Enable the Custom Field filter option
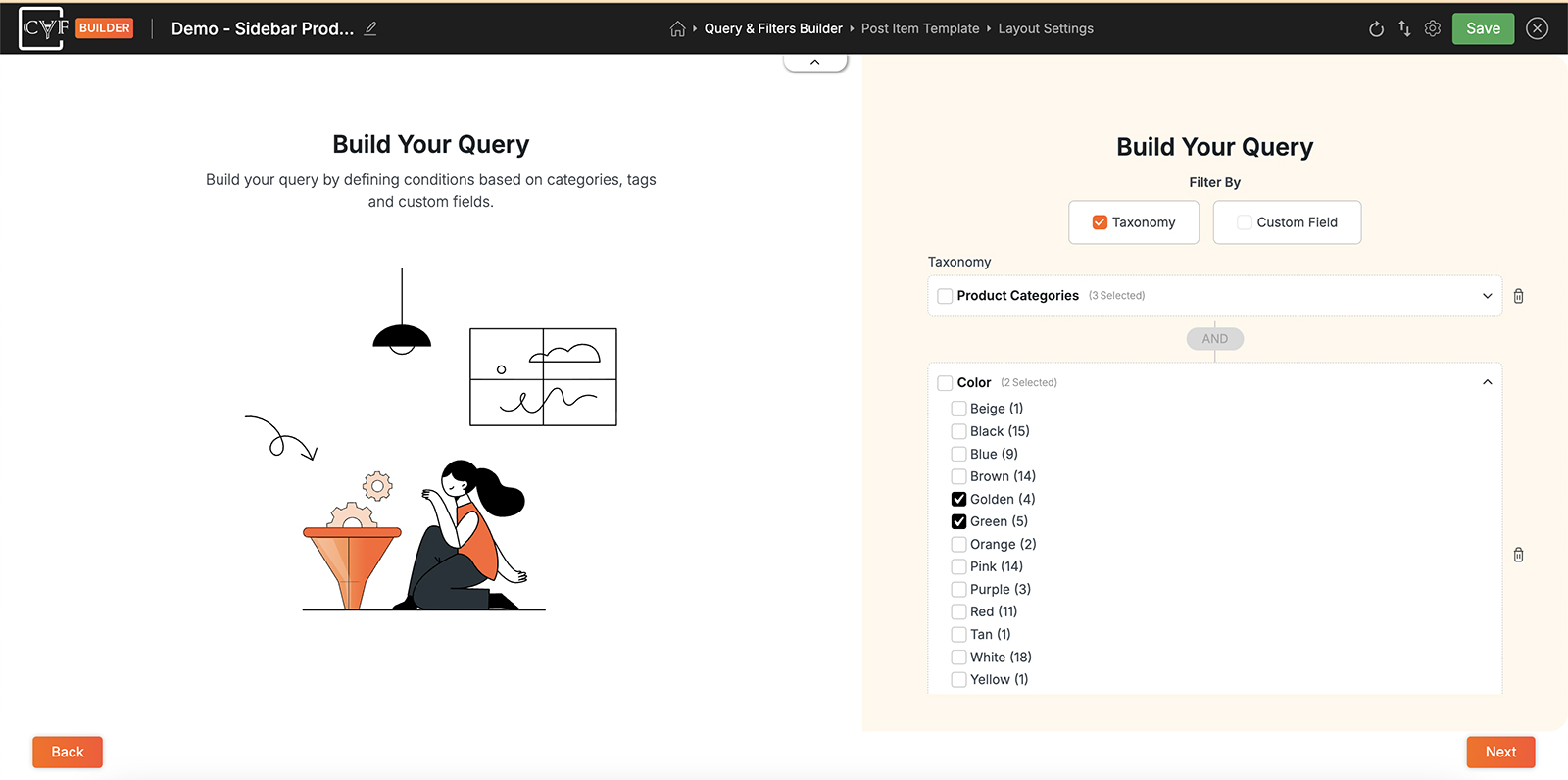Viewport: 1568px width, 780px height. click(x=1287, y=222)
